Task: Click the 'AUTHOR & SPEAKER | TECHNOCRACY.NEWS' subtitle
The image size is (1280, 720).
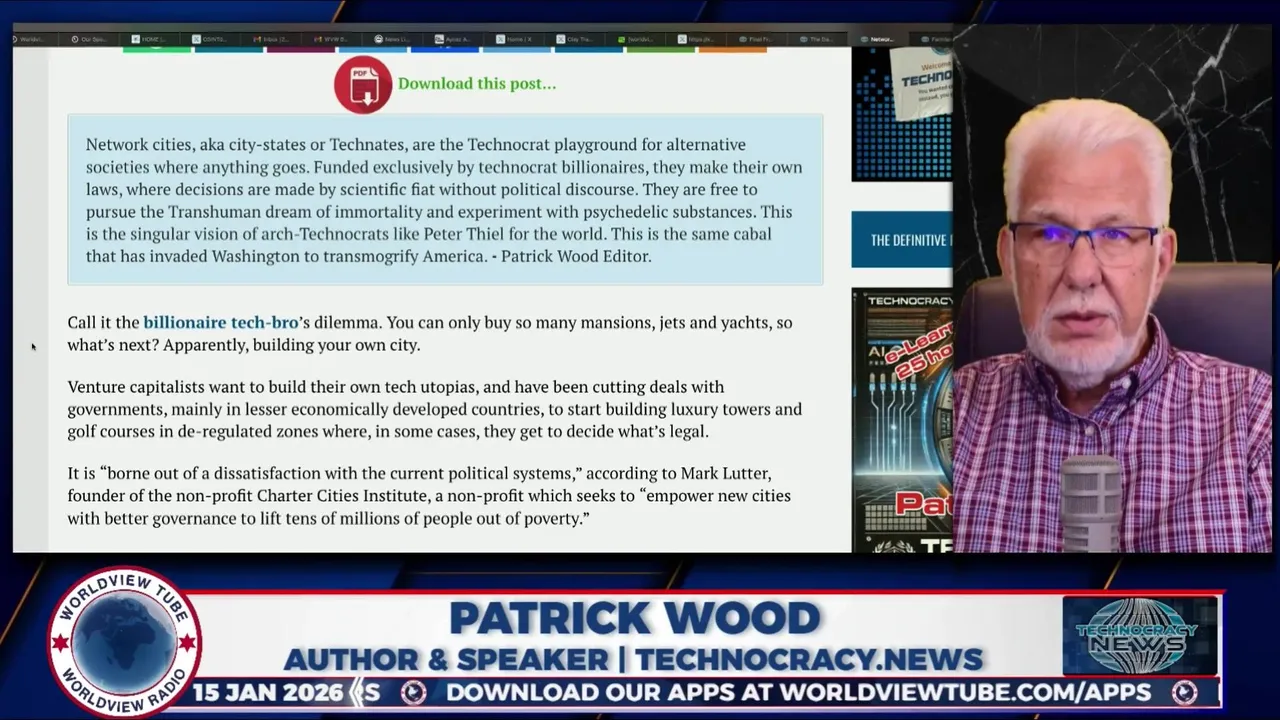Action: (x=633, y=660)
